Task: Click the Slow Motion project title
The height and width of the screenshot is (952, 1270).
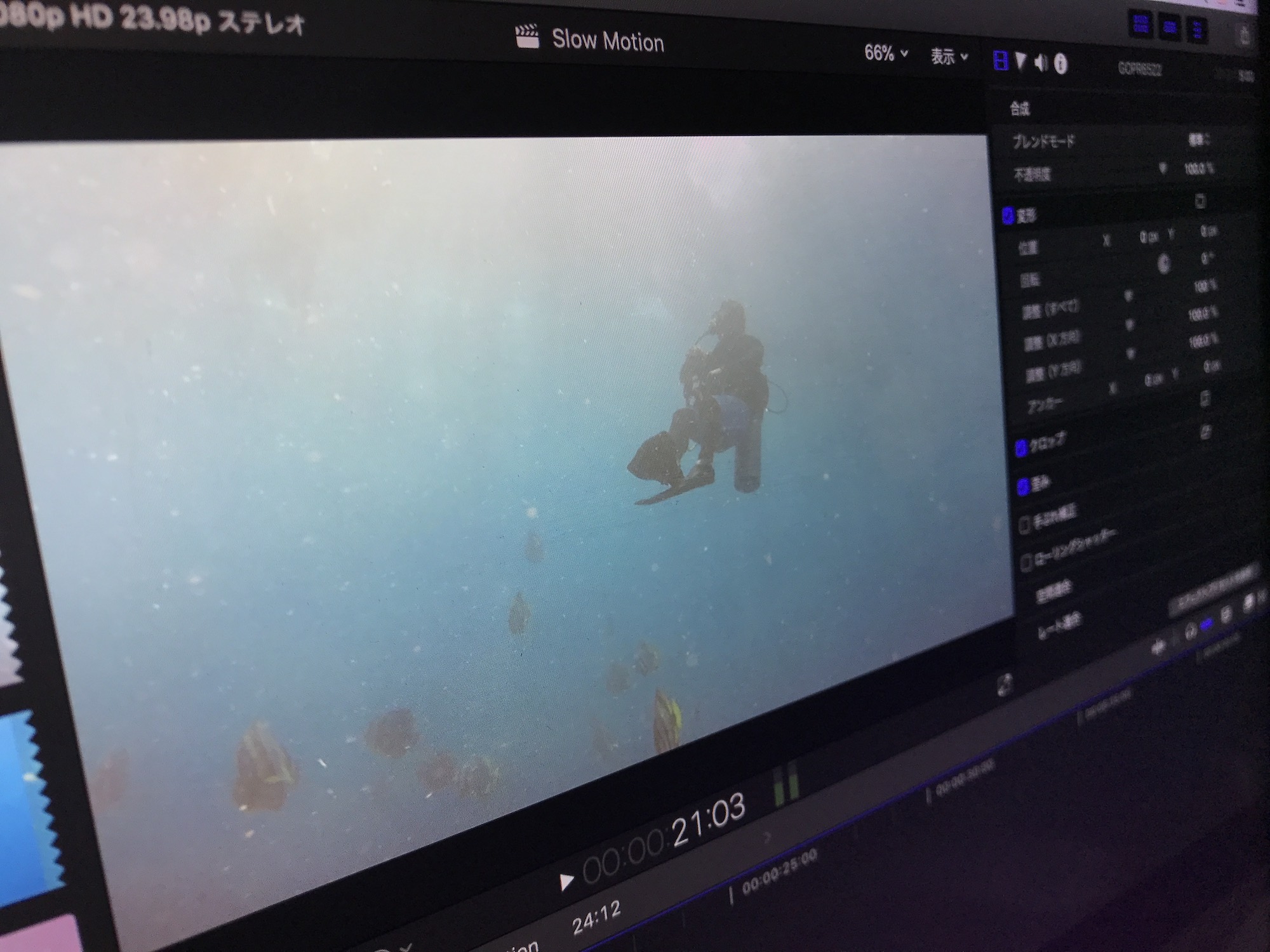Action: [607, 41]
